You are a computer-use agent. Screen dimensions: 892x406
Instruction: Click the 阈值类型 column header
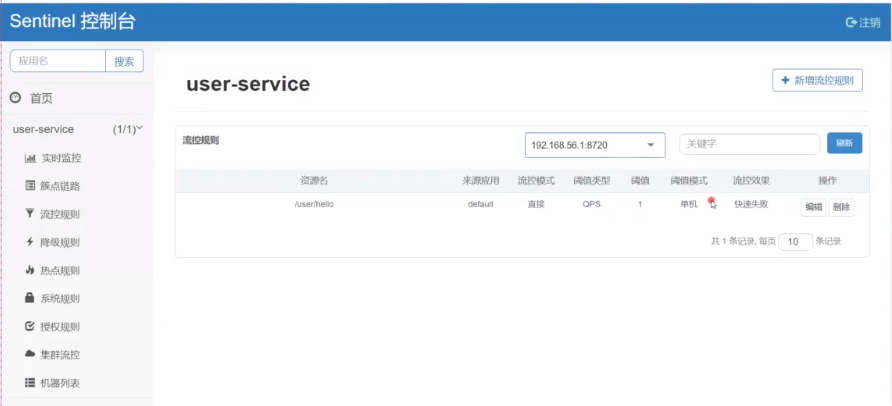tap(592, 181)
